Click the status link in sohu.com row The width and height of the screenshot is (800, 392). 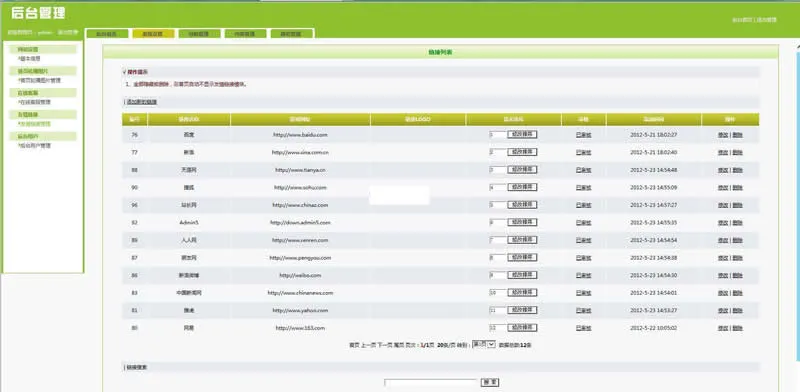pos(583,187)
